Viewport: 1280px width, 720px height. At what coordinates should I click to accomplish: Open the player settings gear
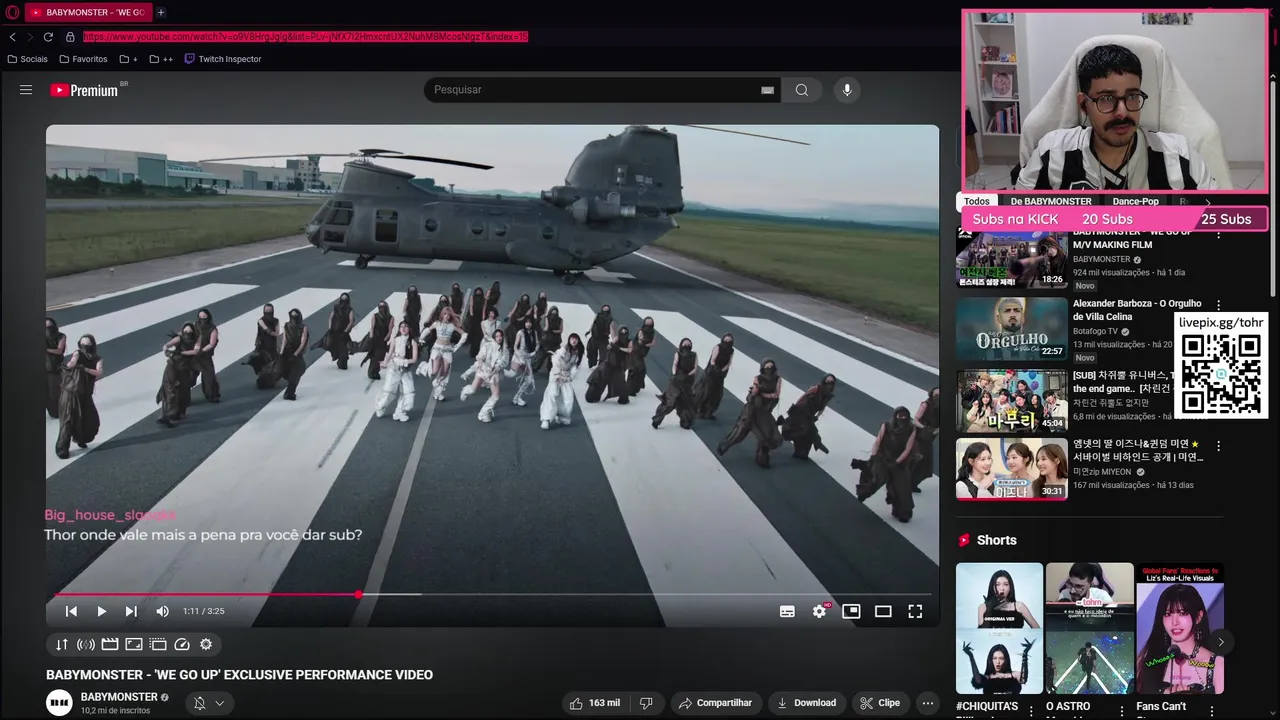820,611
